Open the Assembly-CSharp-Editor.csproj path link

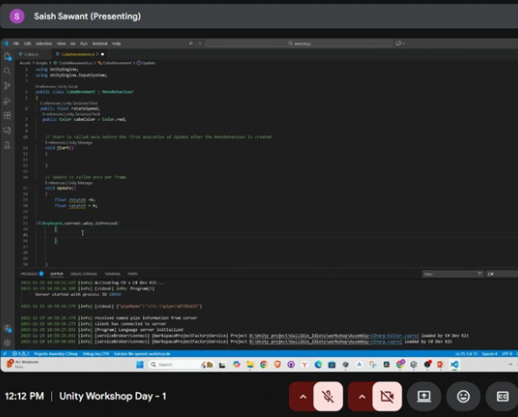[334, 336]
